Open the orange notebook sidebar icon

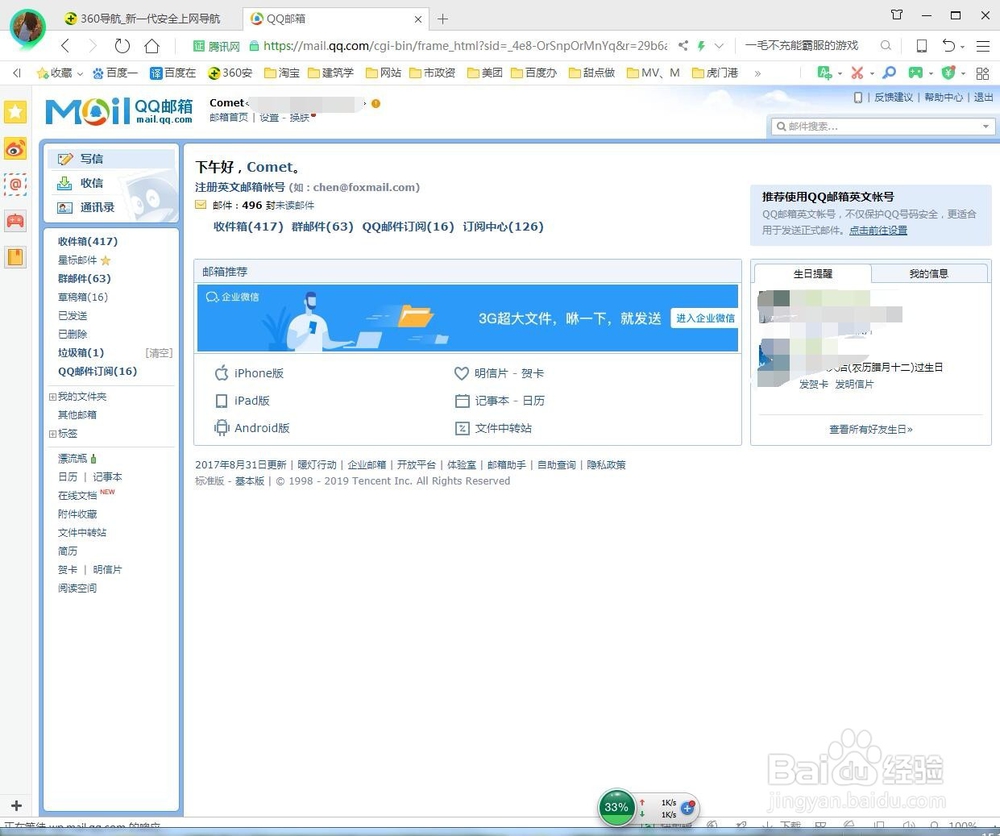[x=15, y=258]
